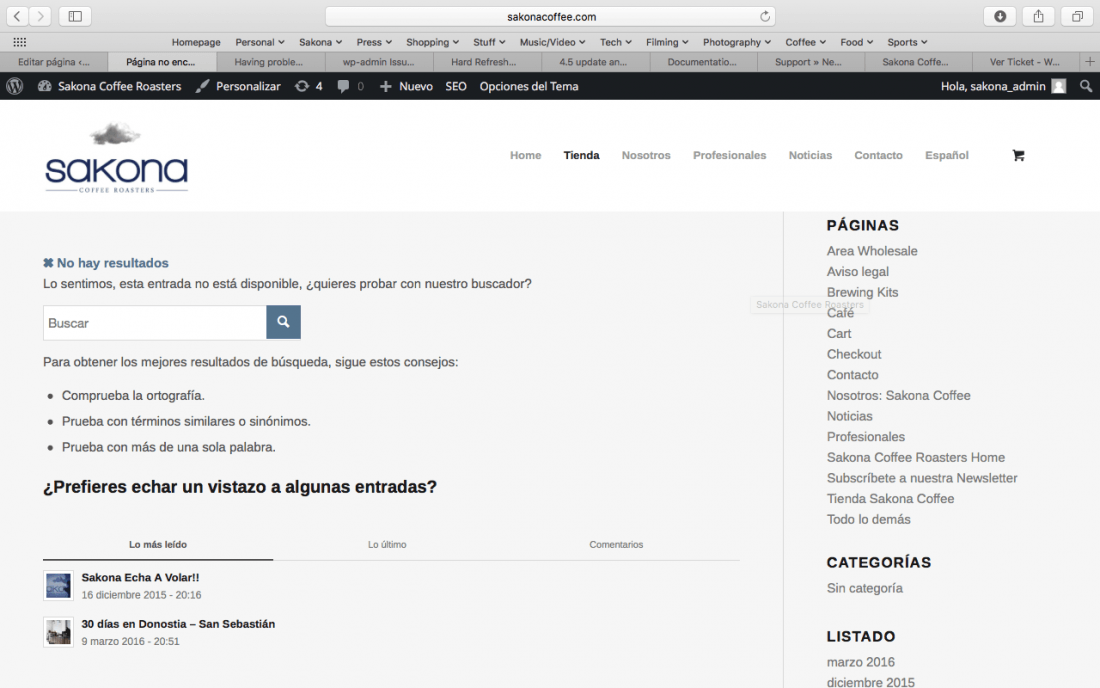The image size is (1100, 688).
Task: Switch to the 'Editar página' tab
Action: pyautogui.click(x=54, y=62)
